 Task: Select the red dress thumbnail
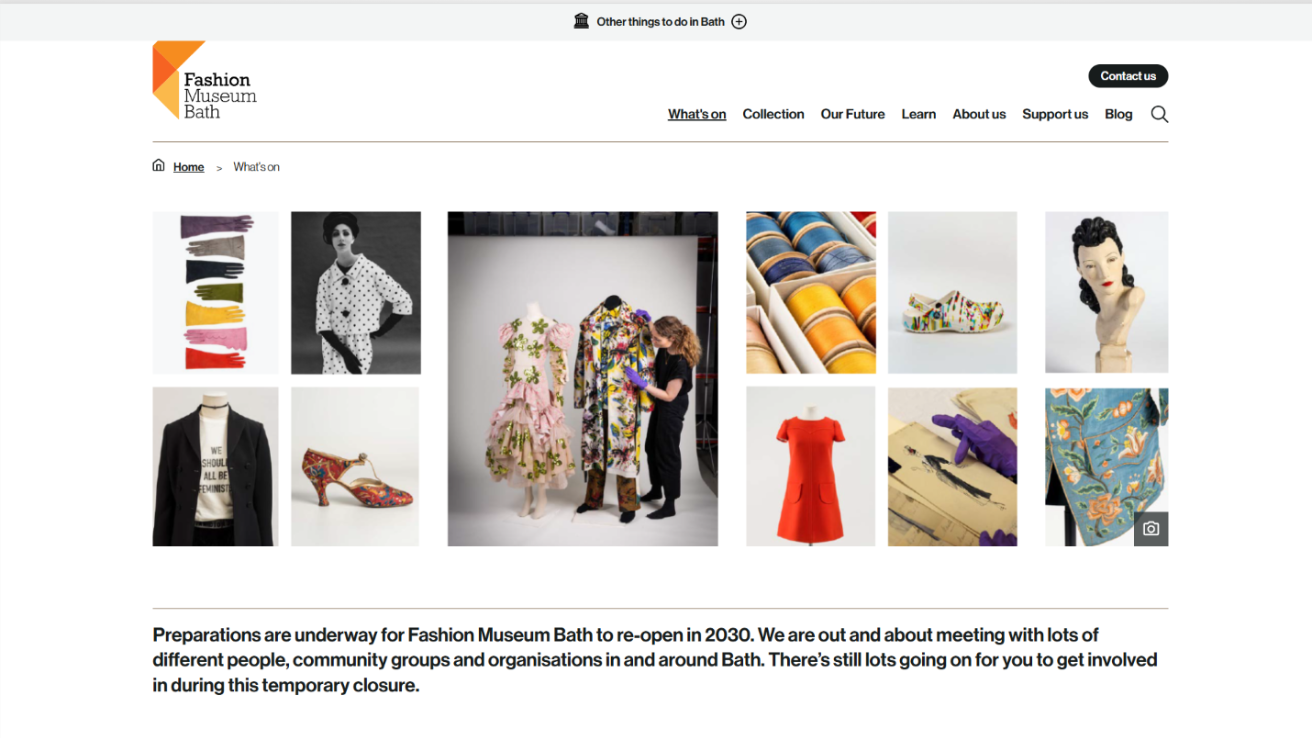point(810,466)
